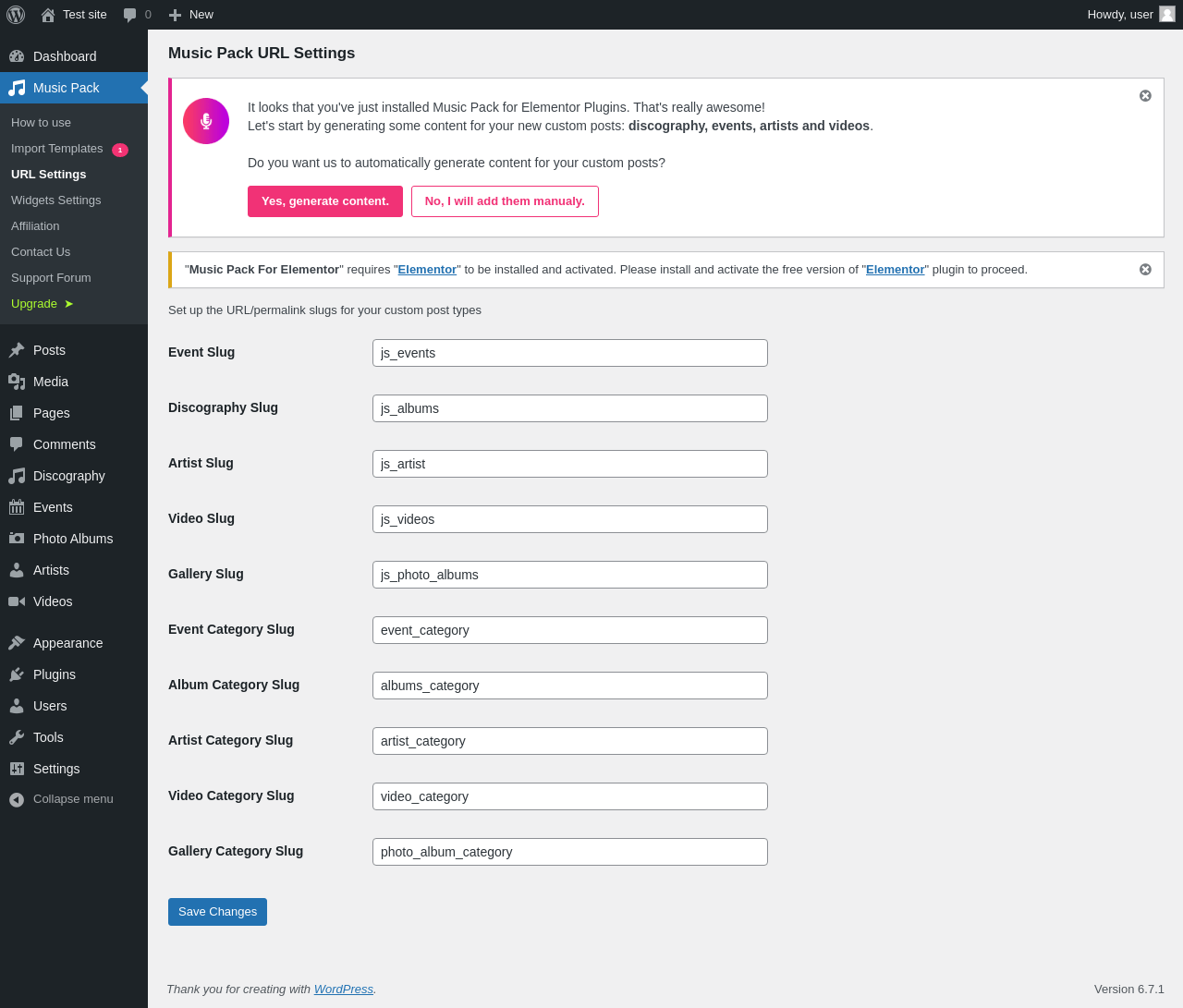The width and height of the screenshot is (1183, 1008).
Task: Click the WordPress logo icon
Action: click(16, 15)
